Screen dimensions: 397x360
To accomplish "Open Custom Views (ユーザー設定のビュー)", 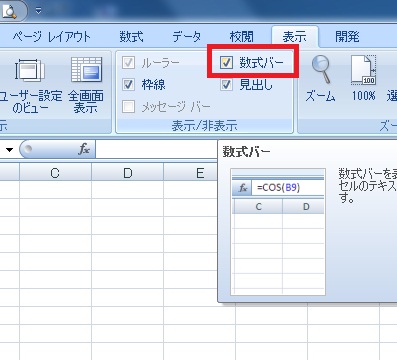I will (x=30, y=85).
